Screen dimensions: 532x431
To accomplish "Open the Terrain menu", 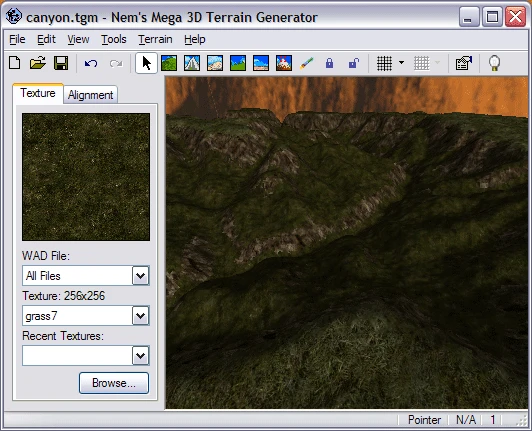I will pyautogui.click(x=155, y=39).
